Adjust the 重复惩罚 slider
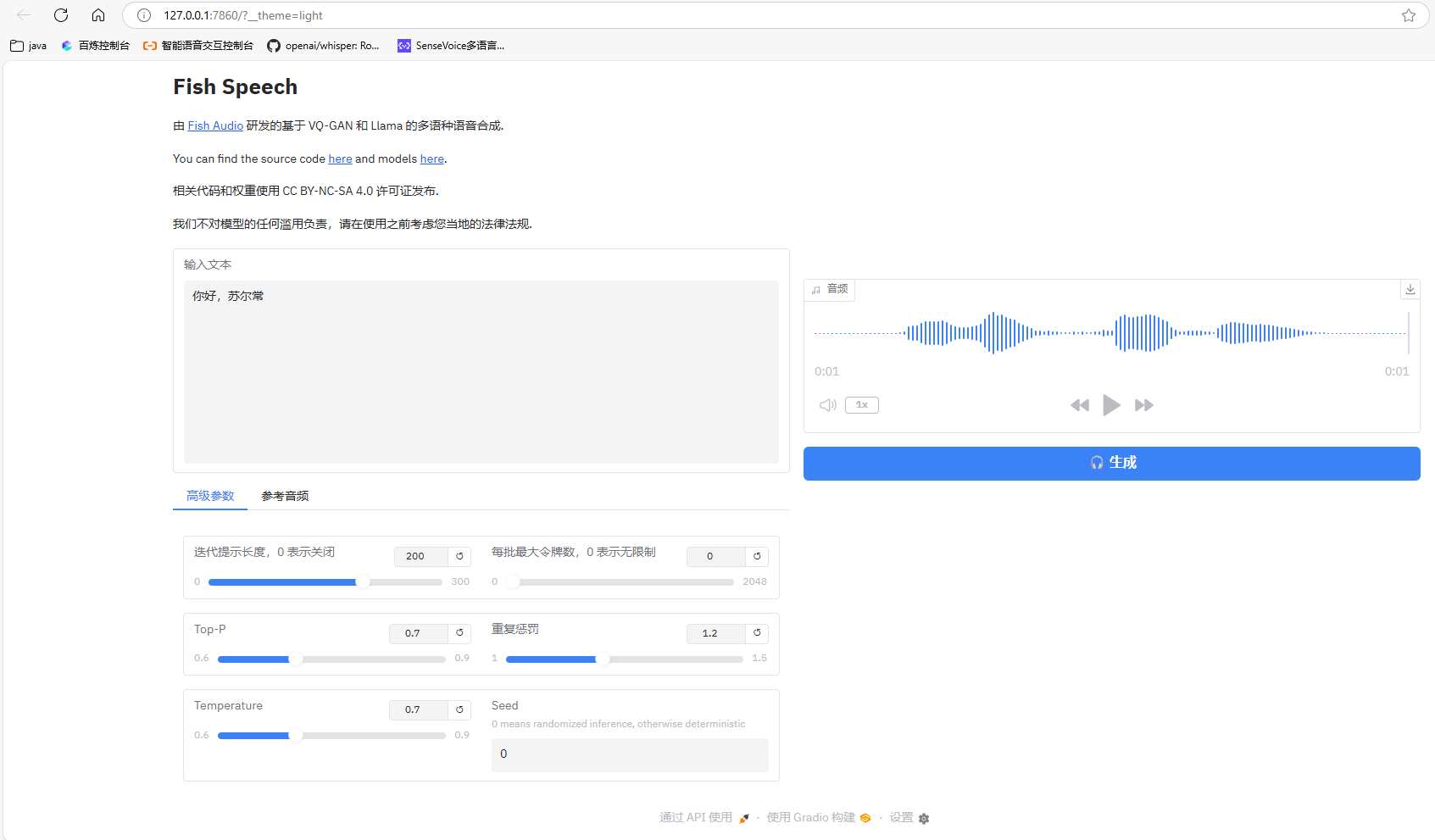 [625, 659]
